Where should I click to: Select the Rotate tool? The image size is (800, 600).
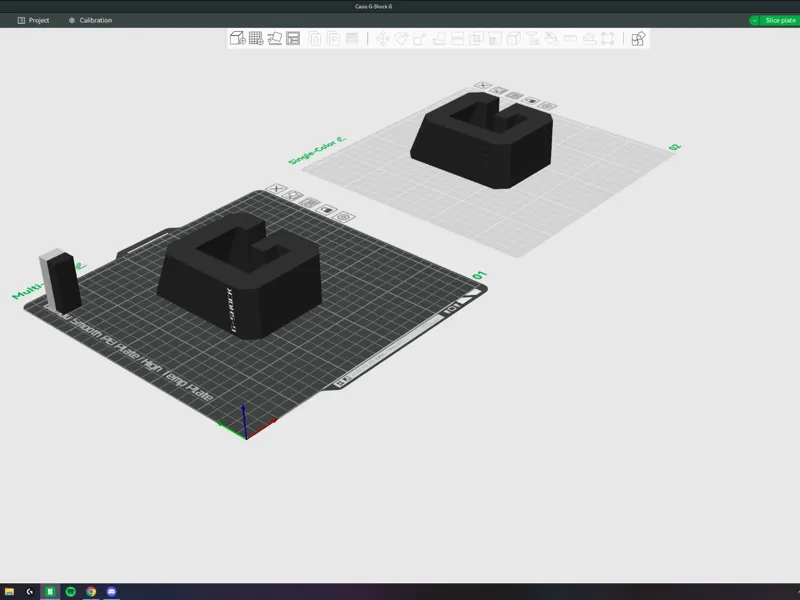point(402,38)
